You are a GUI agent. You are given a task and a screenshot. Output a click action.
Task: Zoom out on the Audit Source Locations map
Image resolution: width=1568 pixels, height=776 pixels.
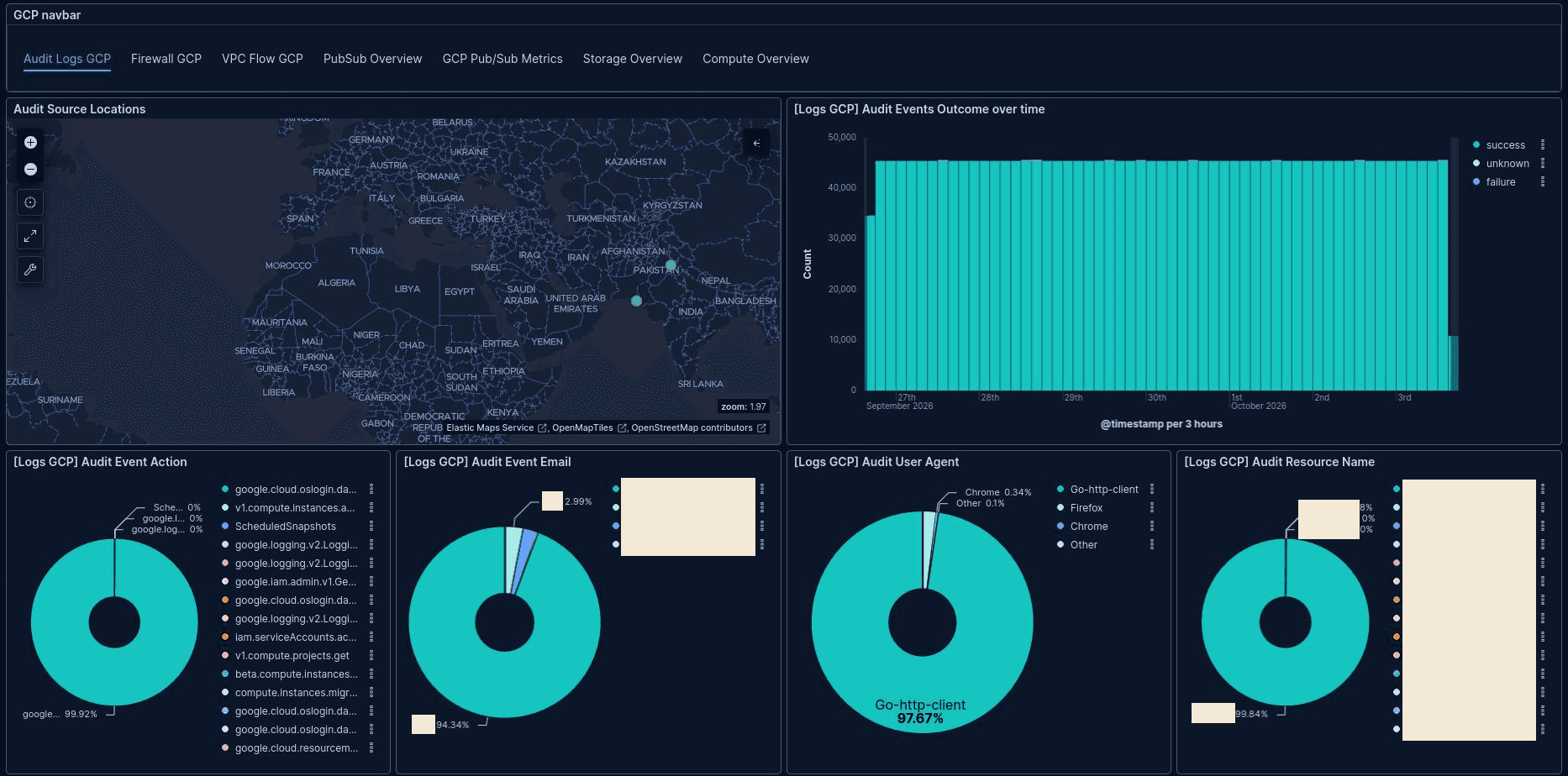(30, 170)
